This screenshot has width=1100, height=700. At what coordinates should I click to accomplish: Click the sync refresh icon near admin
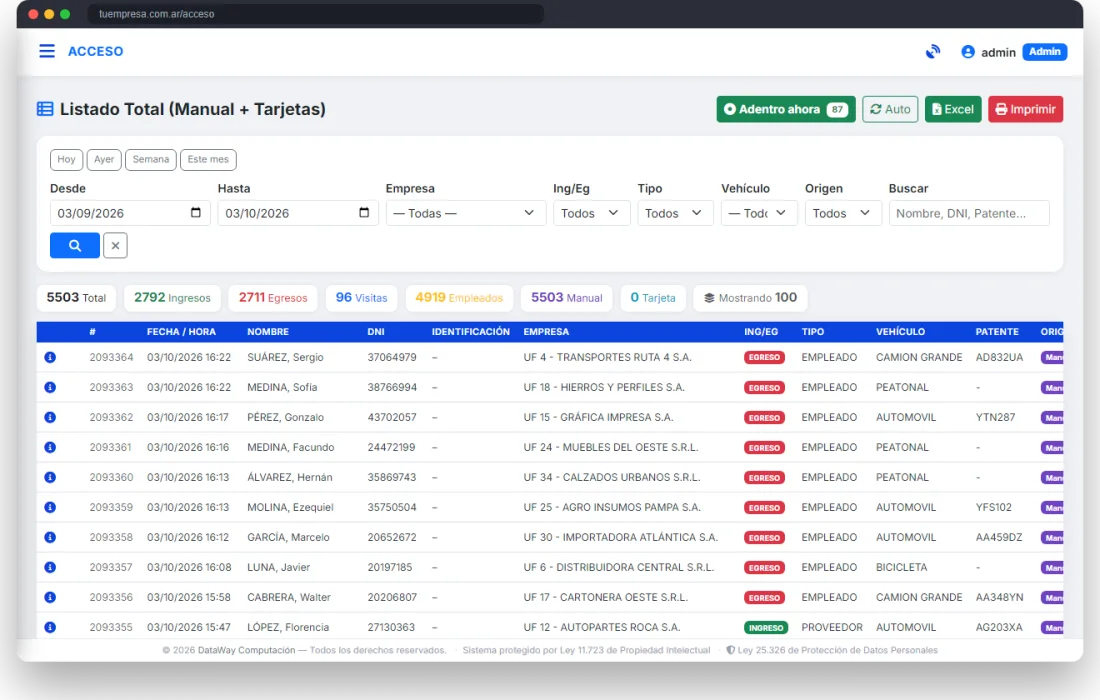tap(932, 52)
